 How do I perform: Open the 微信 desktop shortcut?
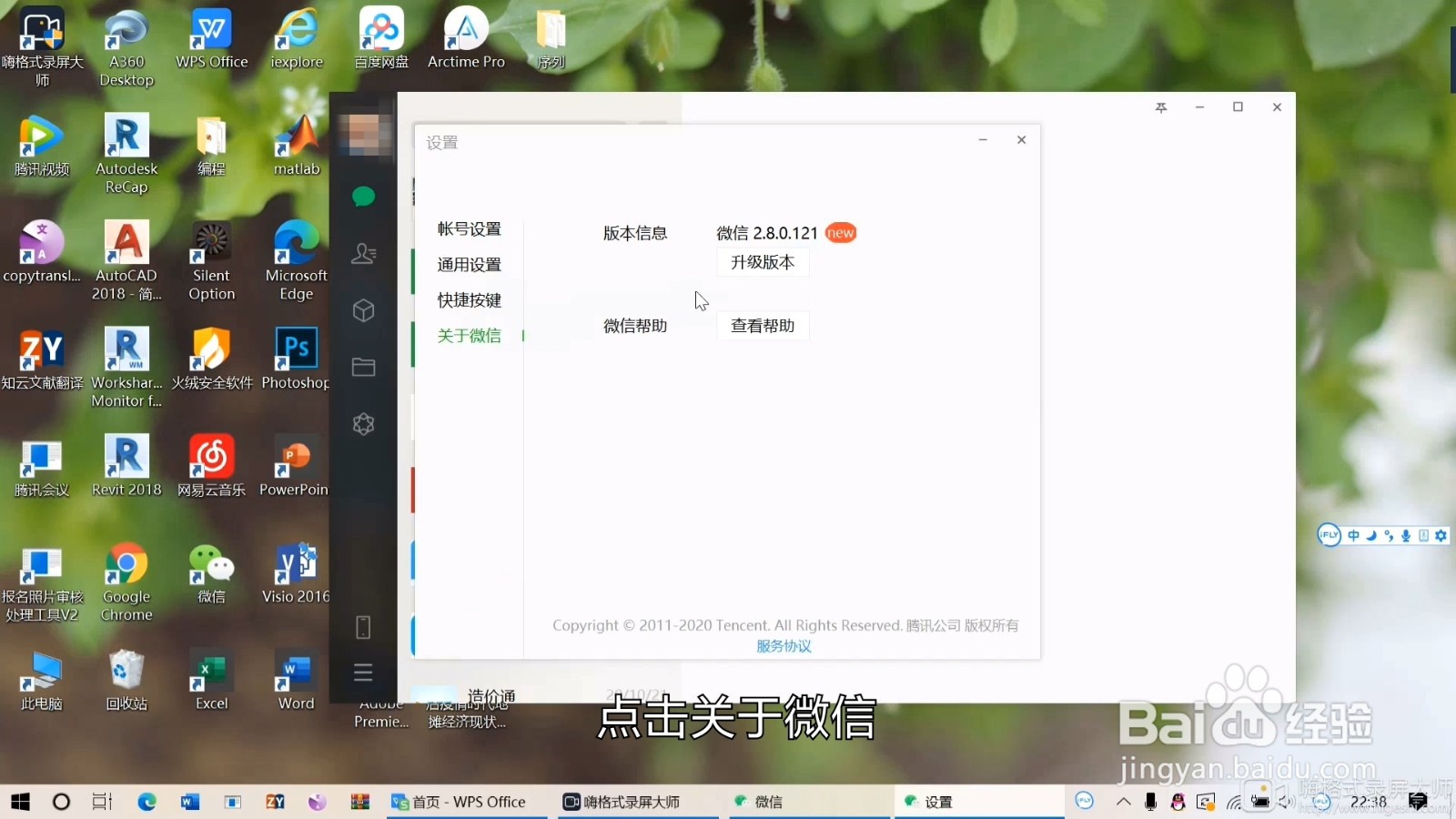(x=211, y=573)
